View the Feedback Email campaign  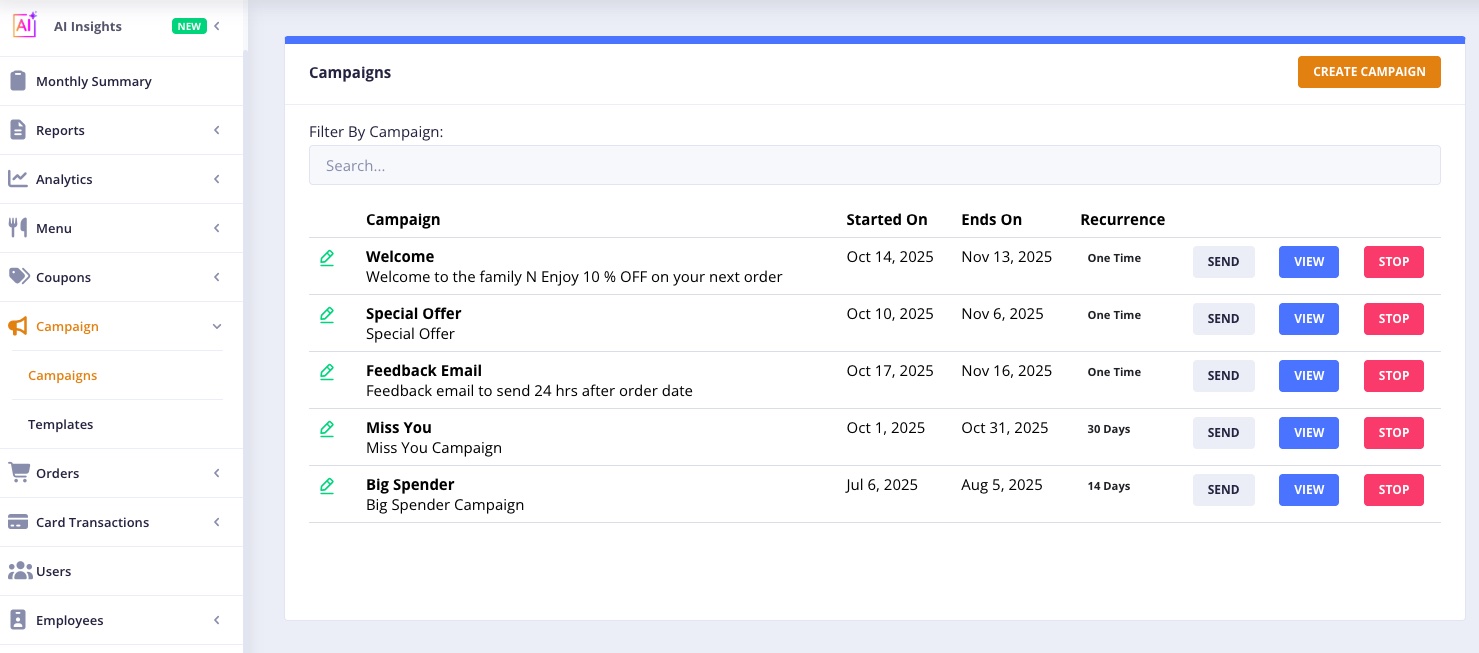(x=1308, y=376)
